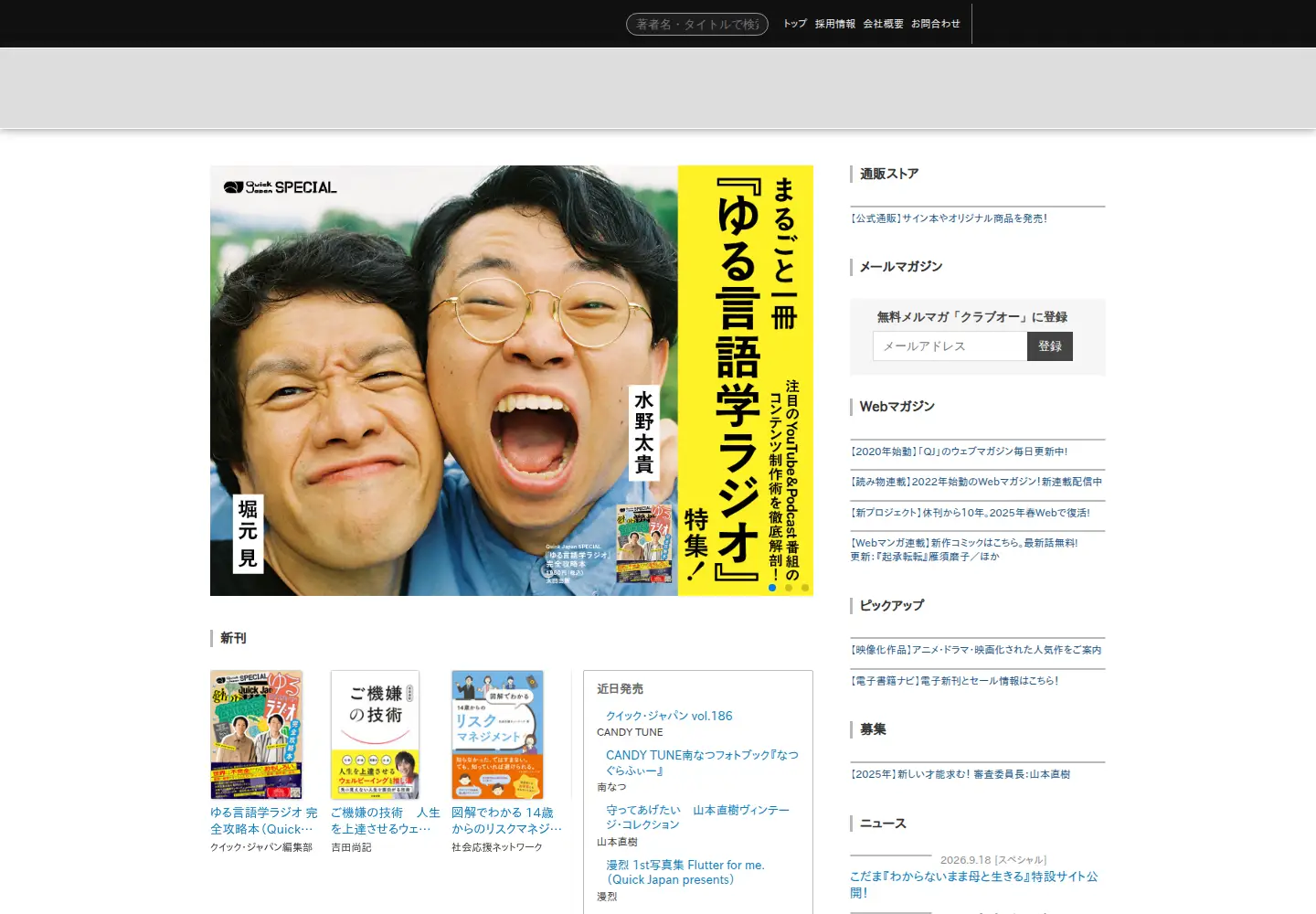
Task: Open the お問合わせ menu item
Action: pos(936,24)
